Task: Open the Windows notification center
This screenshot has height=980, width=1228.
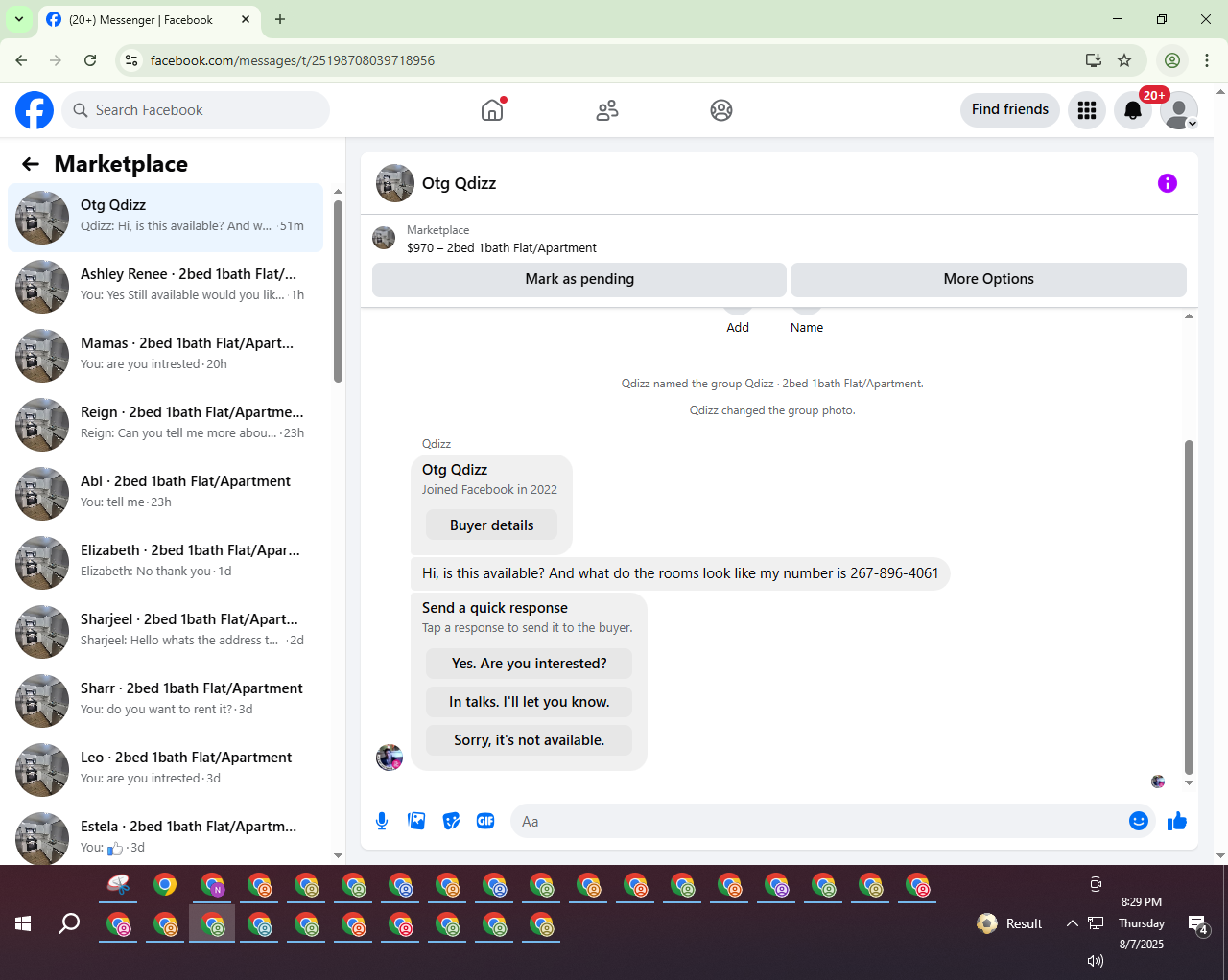Action: pos(1197,924)
